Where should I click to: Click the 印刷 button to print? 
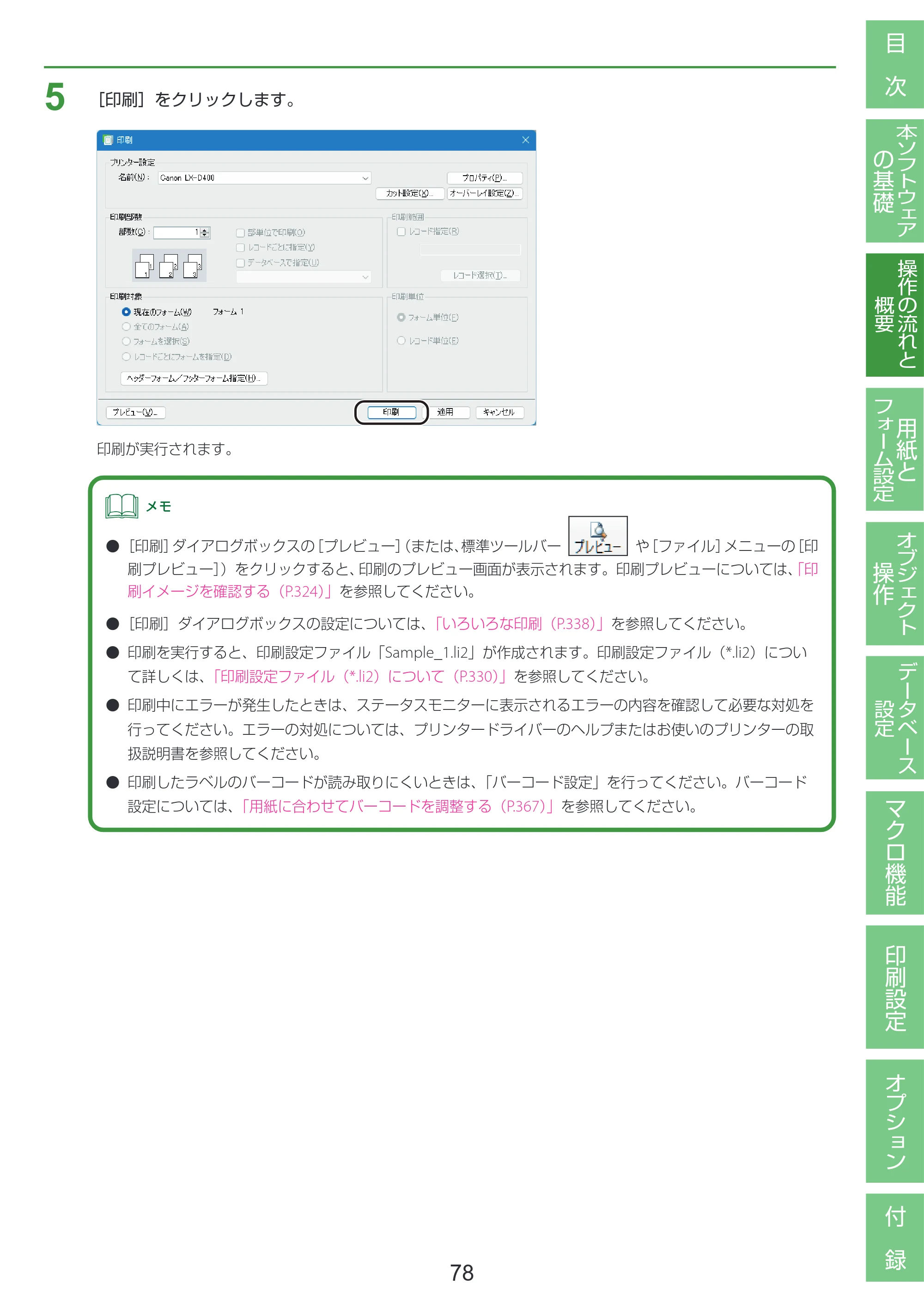[391, 412]
